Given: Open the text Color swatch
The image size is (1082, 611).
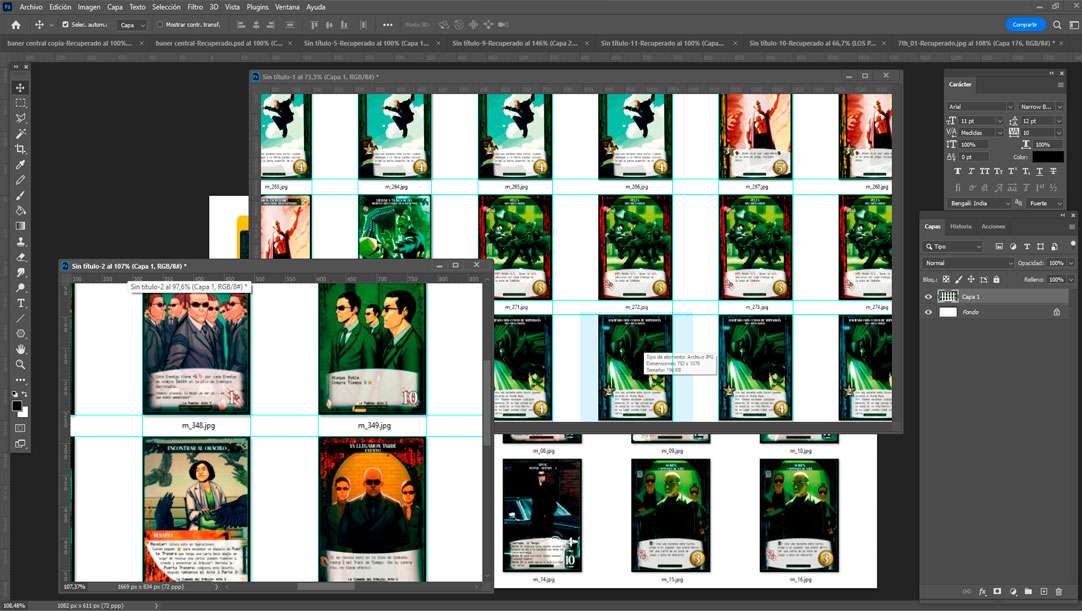Looking at the screenshot, I should coord(1048,157).
